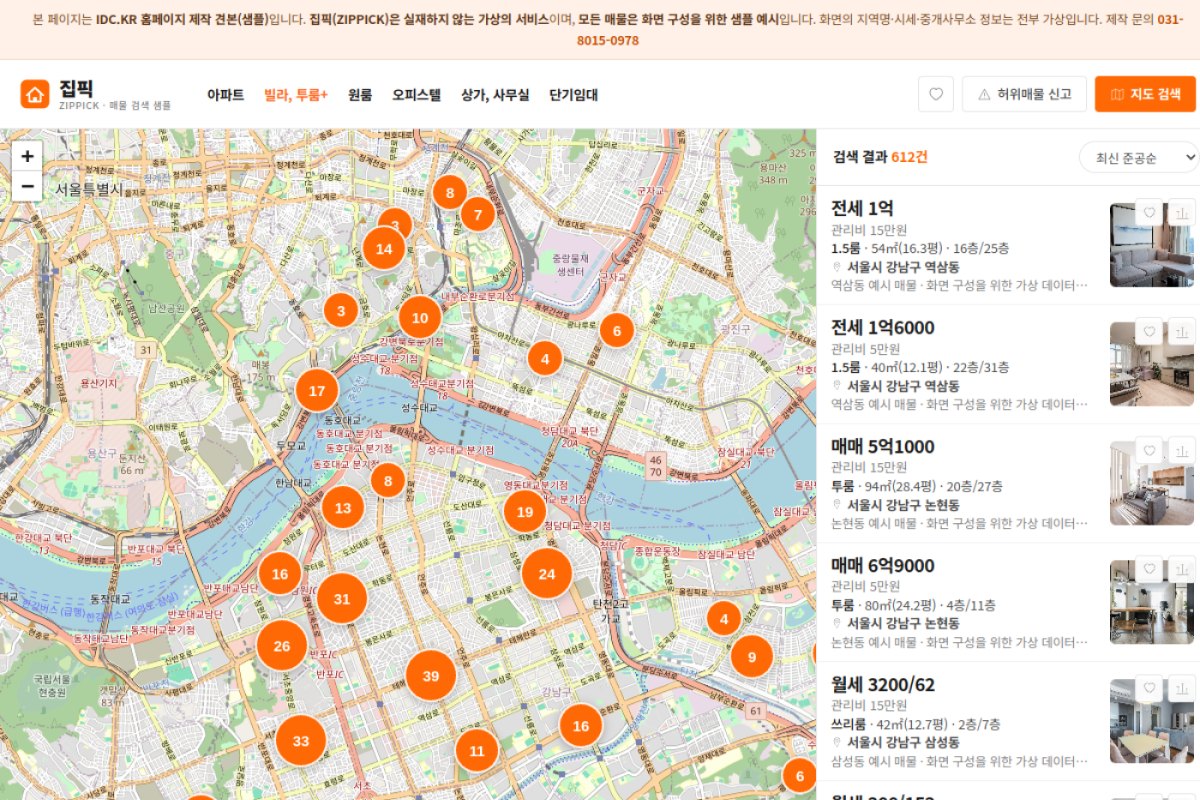Viewport: 1200px width, 800px height.
Task: Toggle favorite on 매매 5억1000 listing
Action: pos(1149,451)
